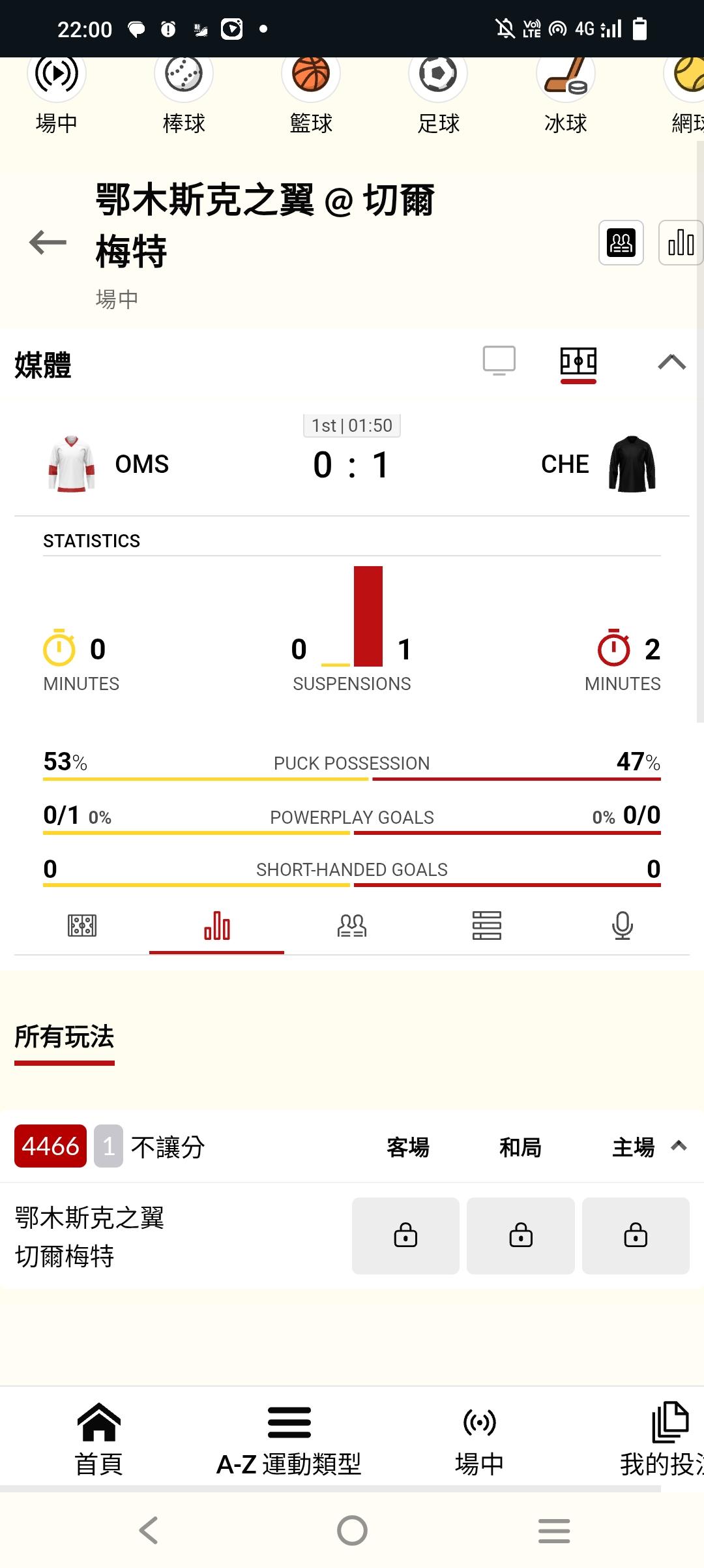Switch to the 所有玩法 tab
This screenshot has height=1568, width=704.
click(x=65, y=1037)
